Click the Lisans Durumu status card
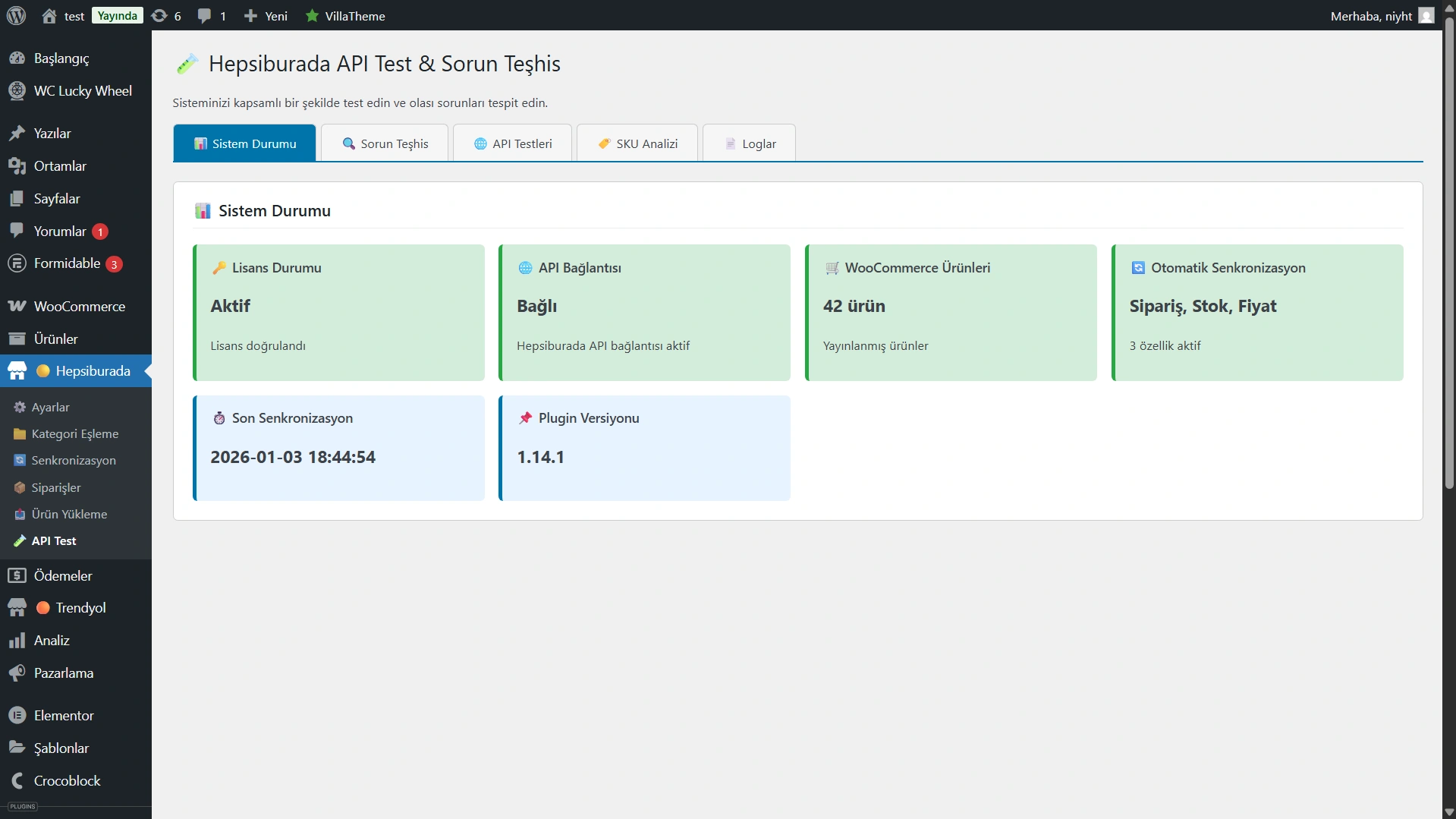Screen dimensions: 1456x819 pos(339,312)
